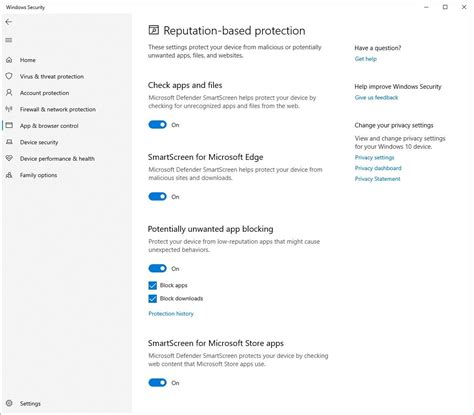Click Help improve Windows Security text

click(x=398, y=87)
